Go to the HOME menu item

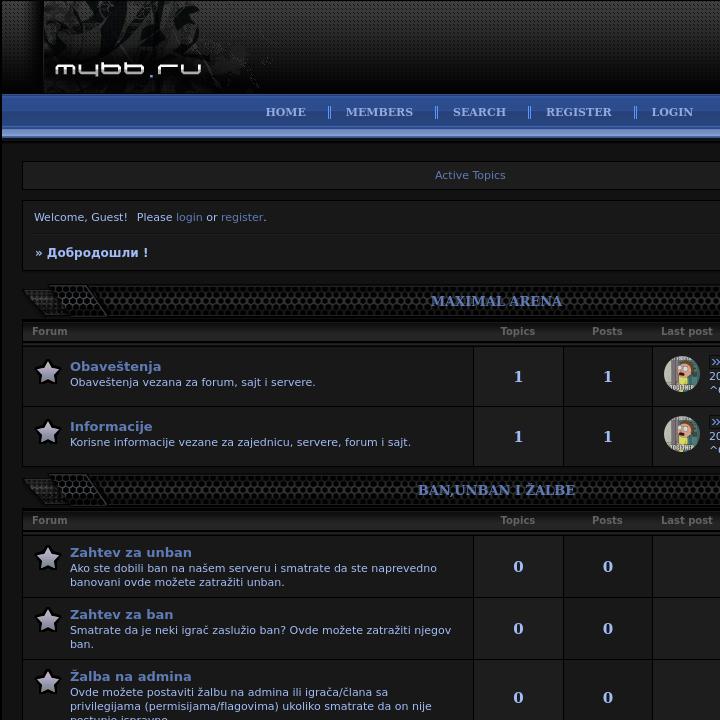click(285, 112)
